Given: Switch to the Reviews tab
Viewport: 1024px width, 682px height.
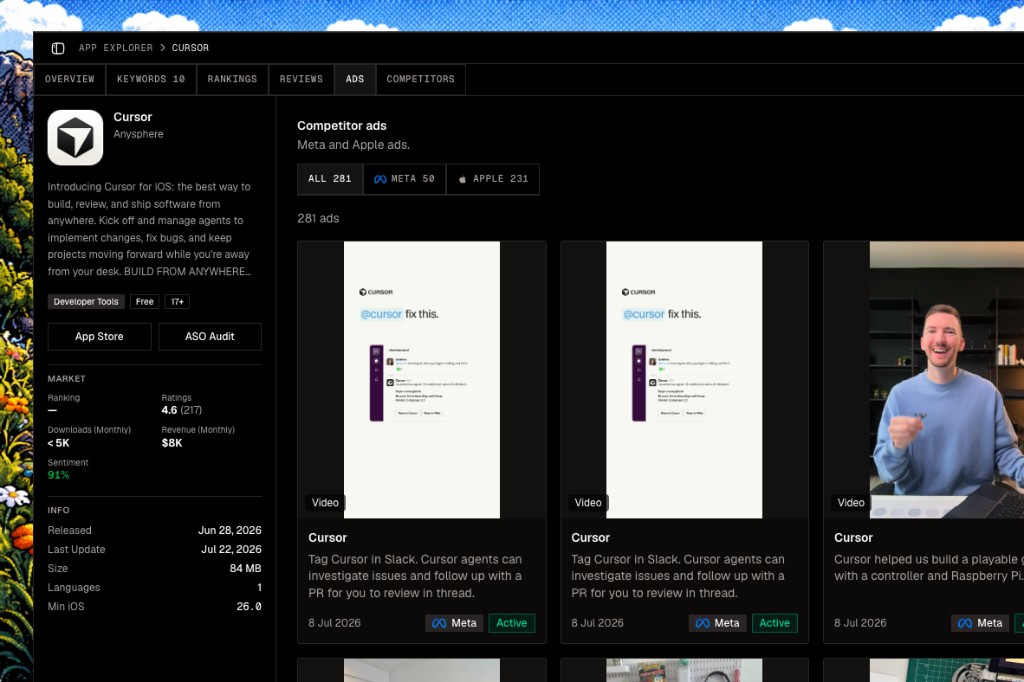Looking at the screenshot, I should pyautogui.click(x=301, y=79).
